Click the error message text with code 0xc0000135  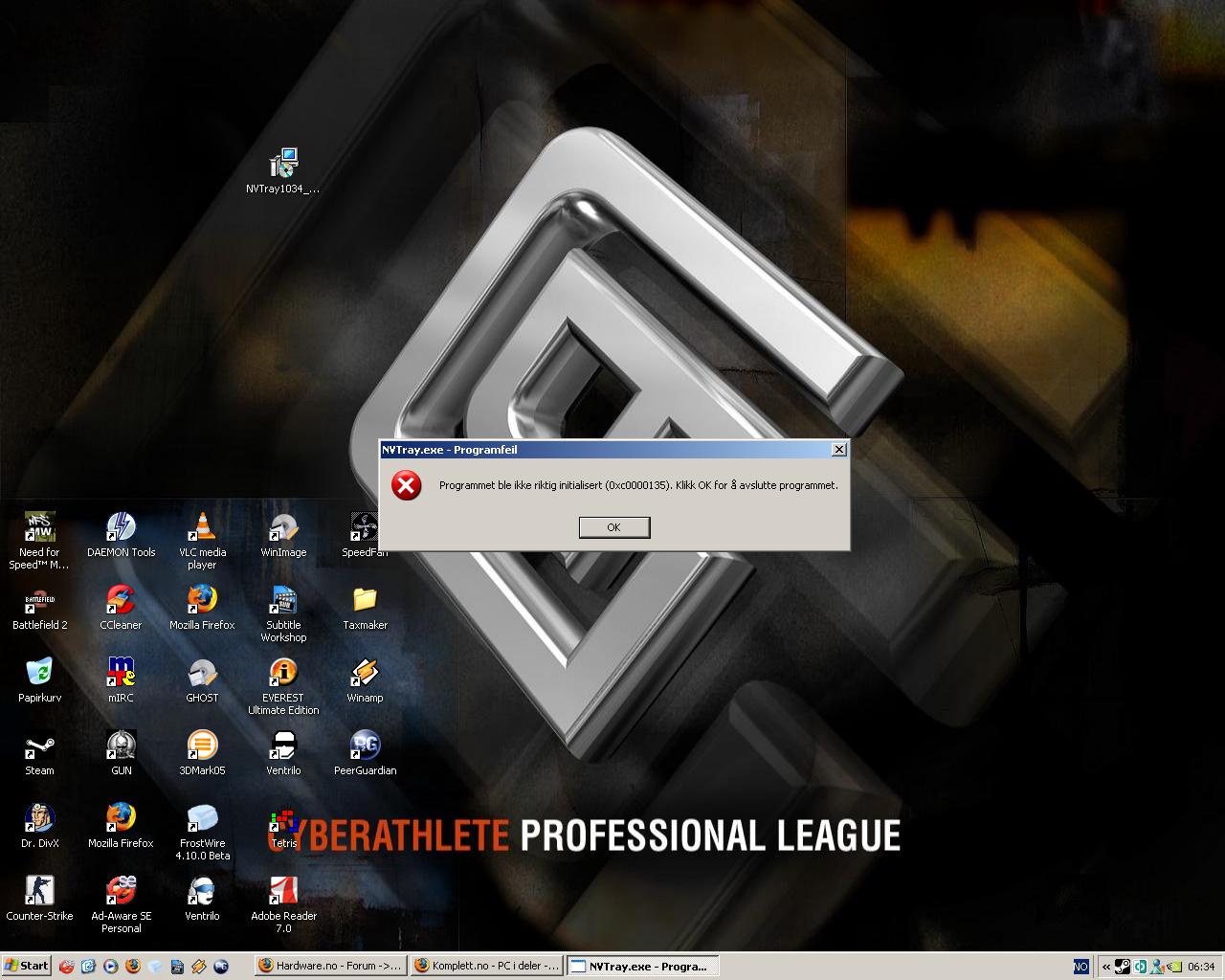(x=638, y=485)
